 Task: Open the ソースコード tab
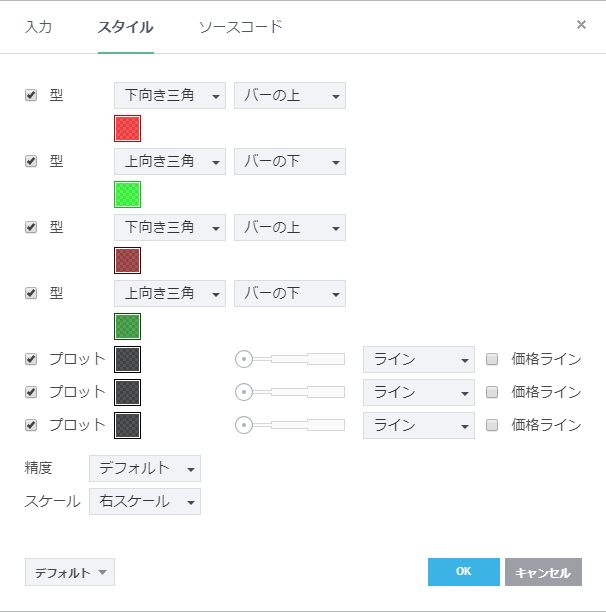coord(240,27)
